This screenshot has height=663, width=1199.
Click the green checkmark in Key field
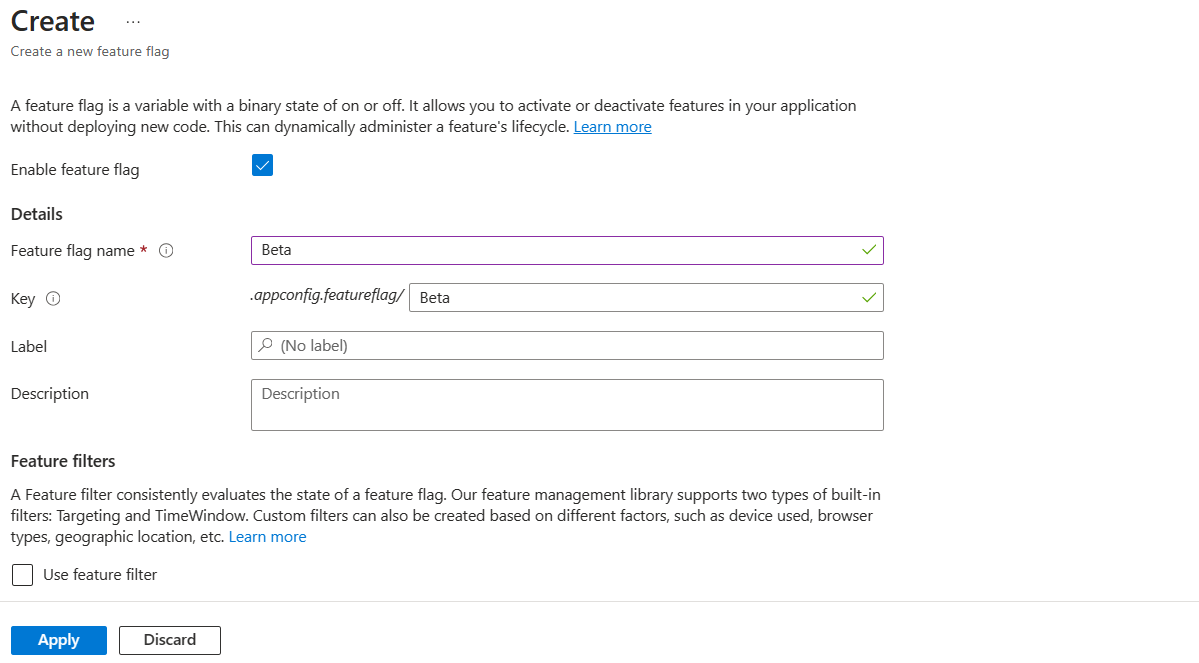(869, 297)
